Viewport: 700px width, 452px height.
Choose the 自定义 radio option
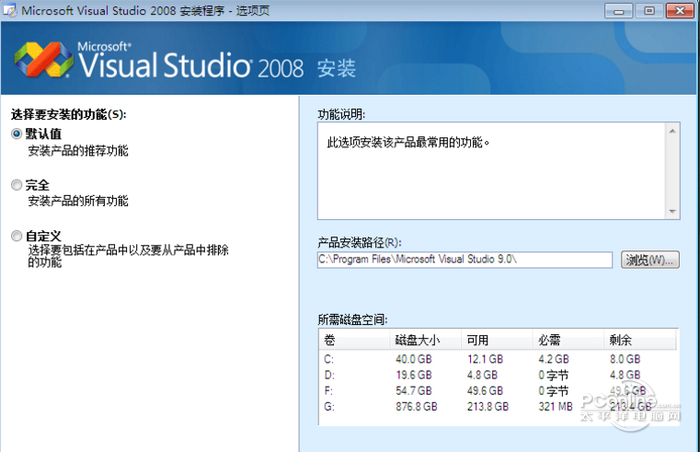(17, 235)
